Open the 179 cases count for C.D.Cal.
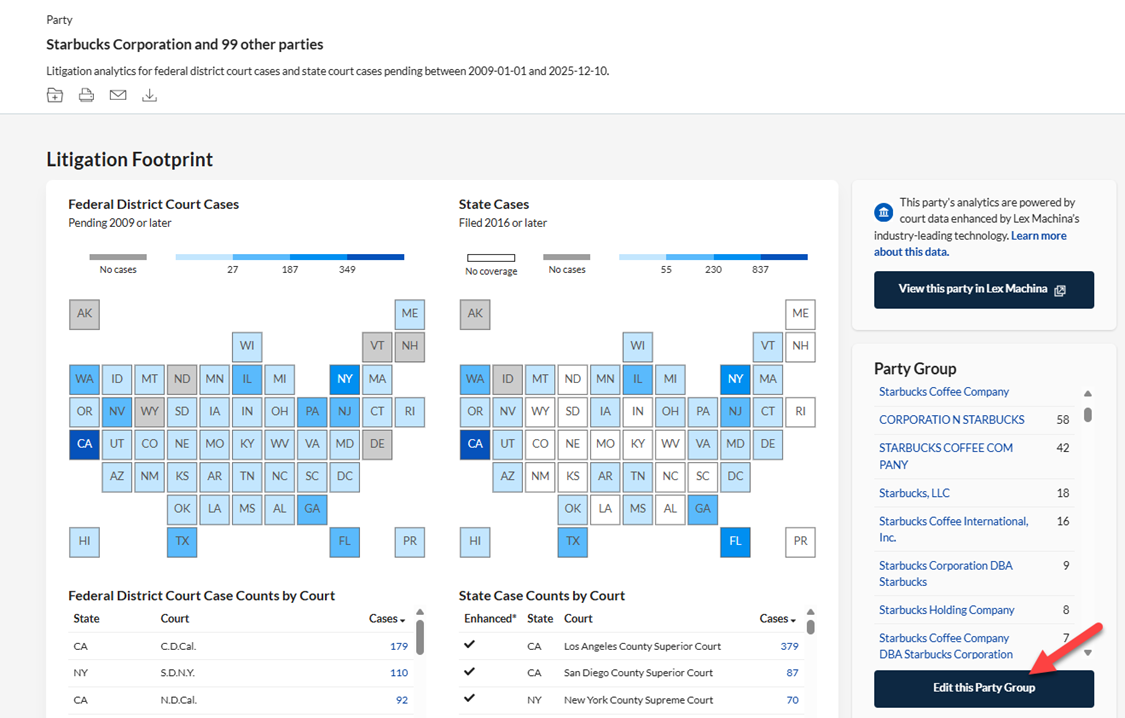 pyautogui.click(x=398, y=646)
